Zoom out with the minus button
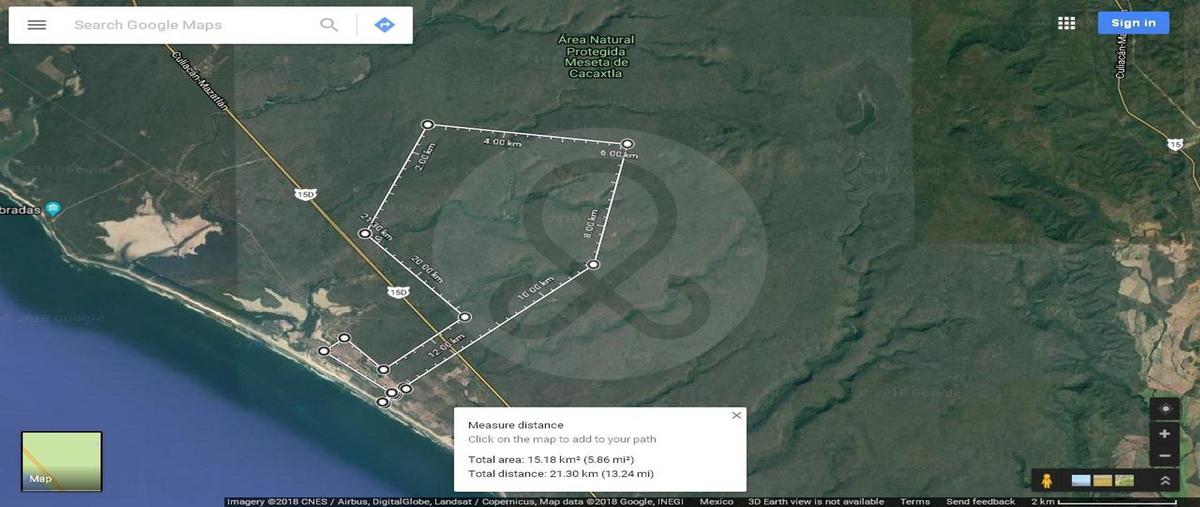 1165,457
